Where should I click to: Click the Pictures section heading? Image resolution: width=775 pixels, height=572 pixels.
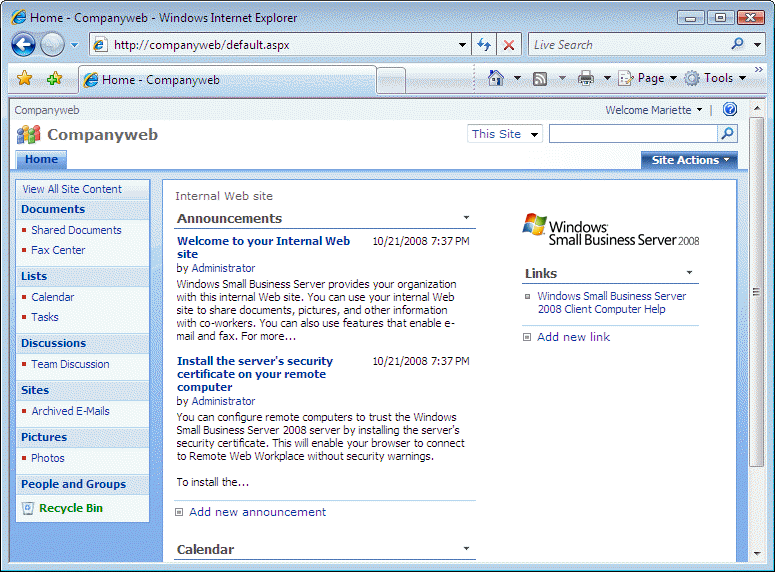click(x=43, y=437)
